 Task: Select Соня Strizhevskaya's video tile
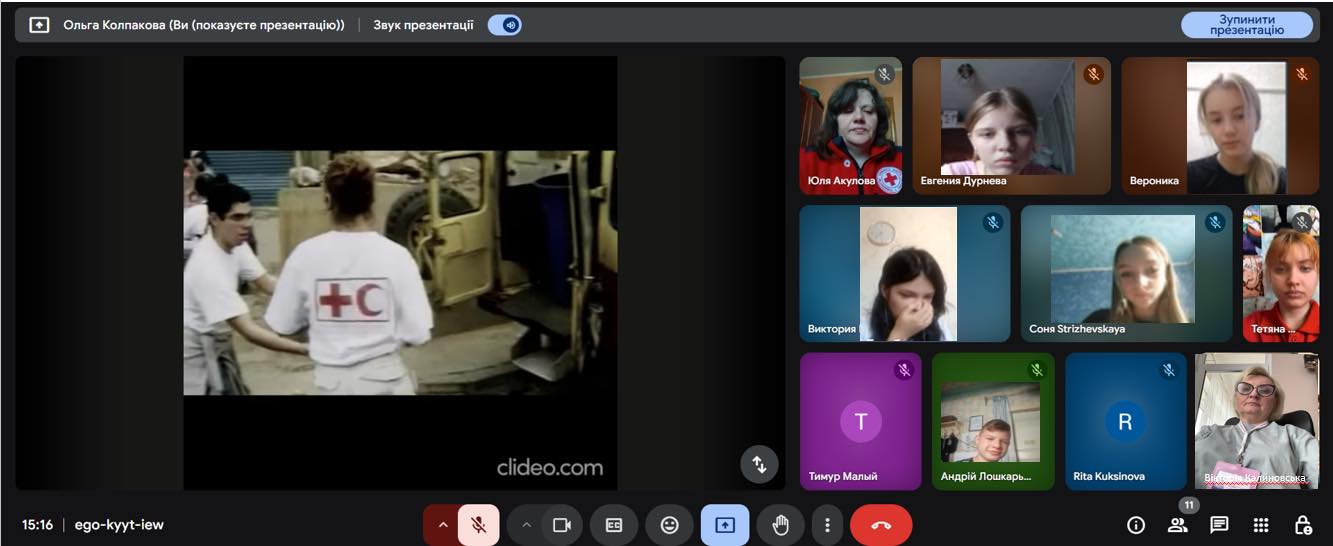tap(1126, 274)
